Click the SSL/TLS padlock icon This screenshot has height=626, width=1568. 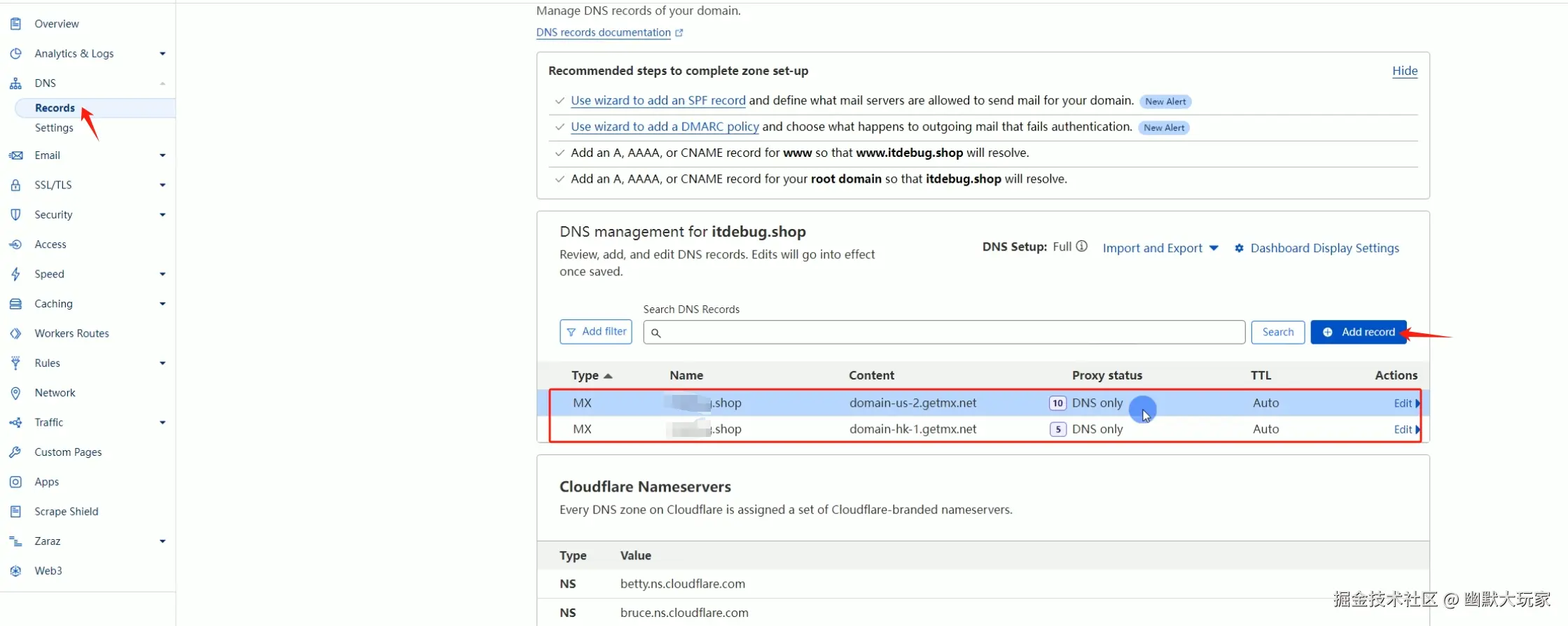point(15,185)
